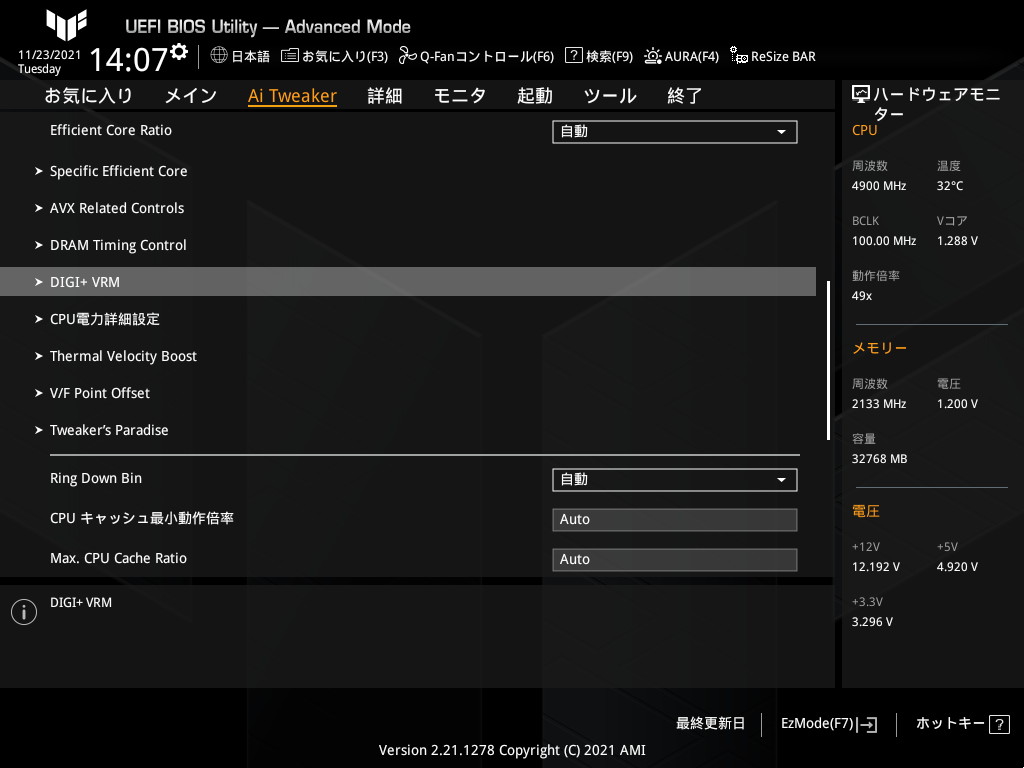Click the Max. CPU Cache Ratio label
This screenshot has height=768, width=1024.
point(118,558)
